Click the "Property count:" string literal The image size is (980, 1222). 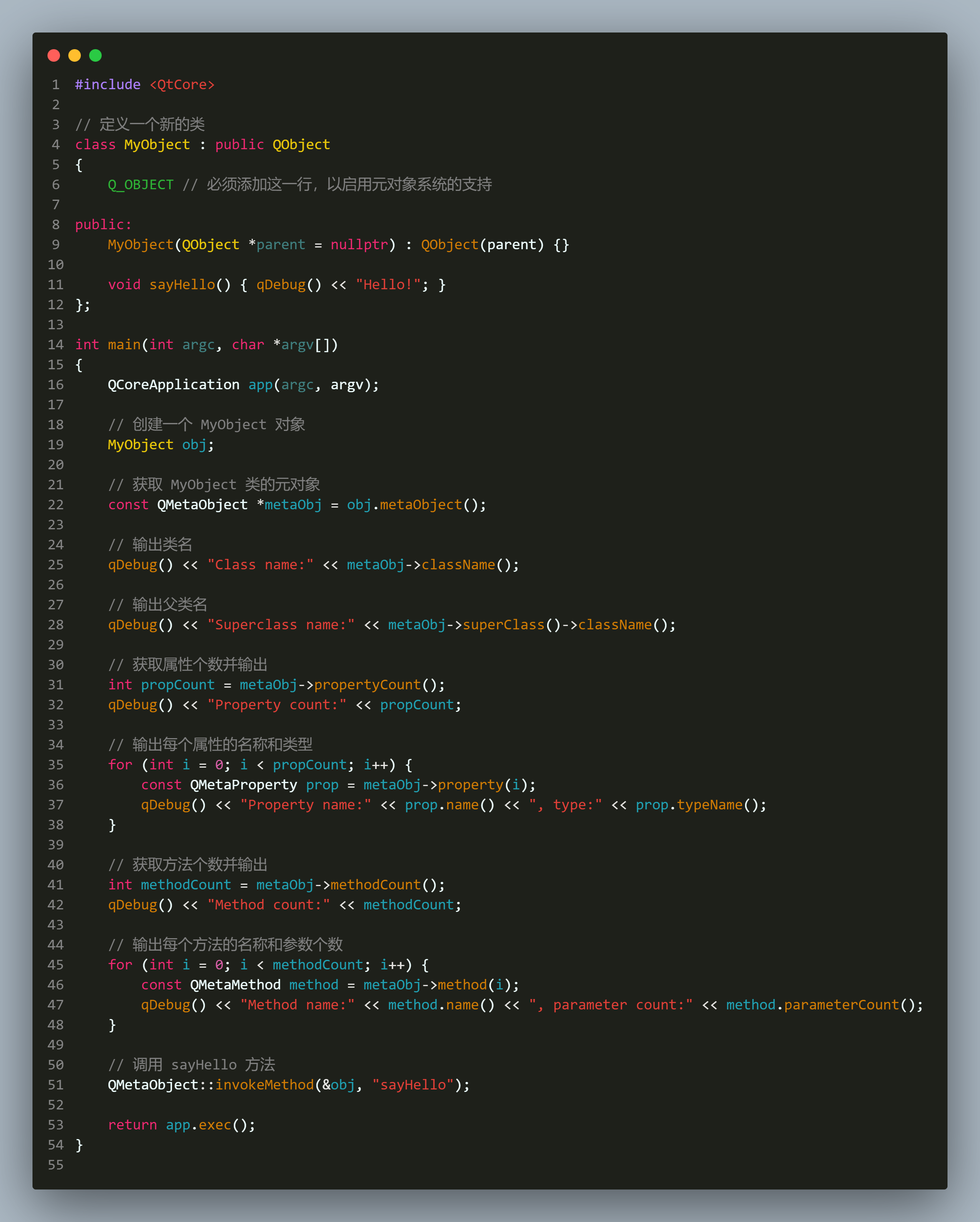[x=277, y=704]
